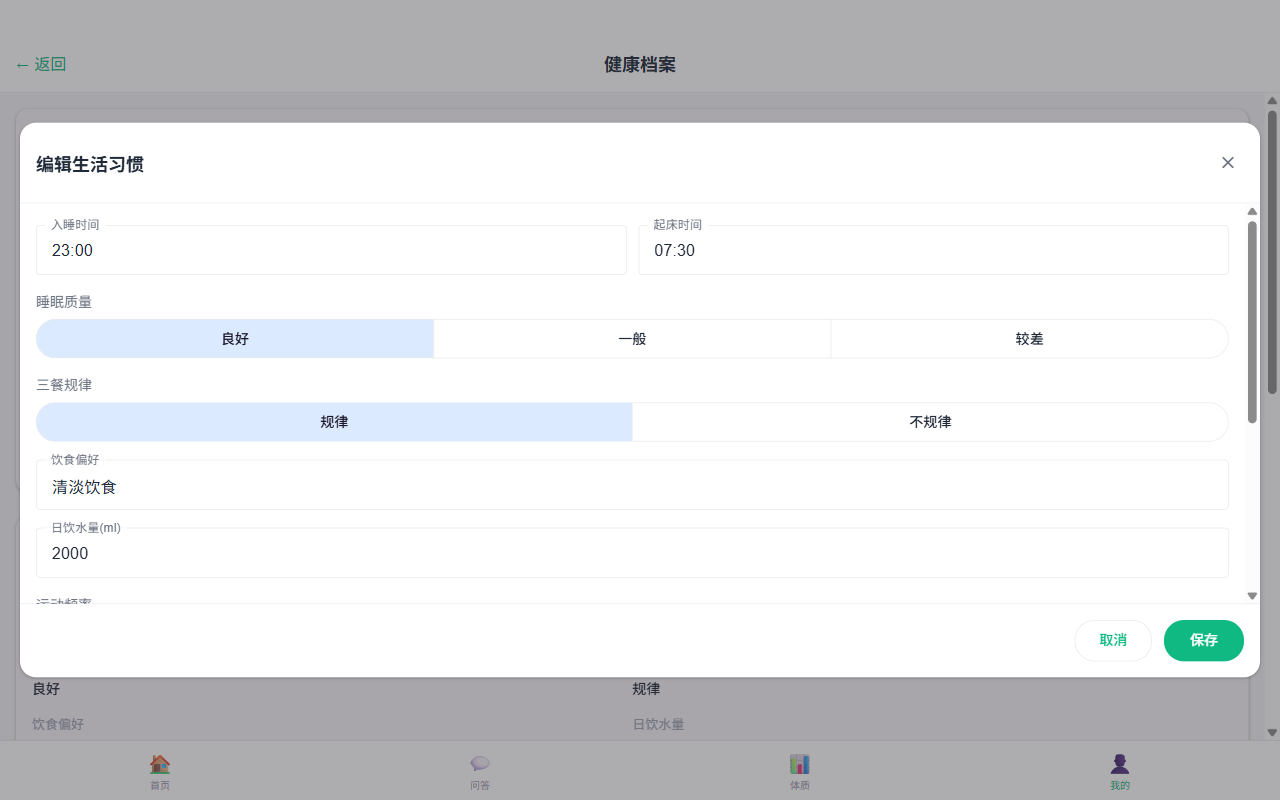Choose 规律 for 三餐规律
Screen dimensions: 1280x800
click(334, 422)
